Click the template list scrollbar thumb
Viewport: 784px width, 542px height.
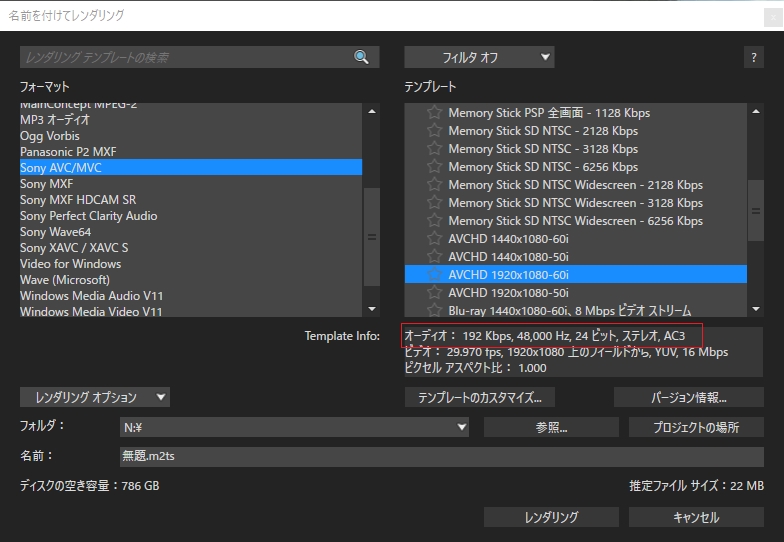click(756, 210)
